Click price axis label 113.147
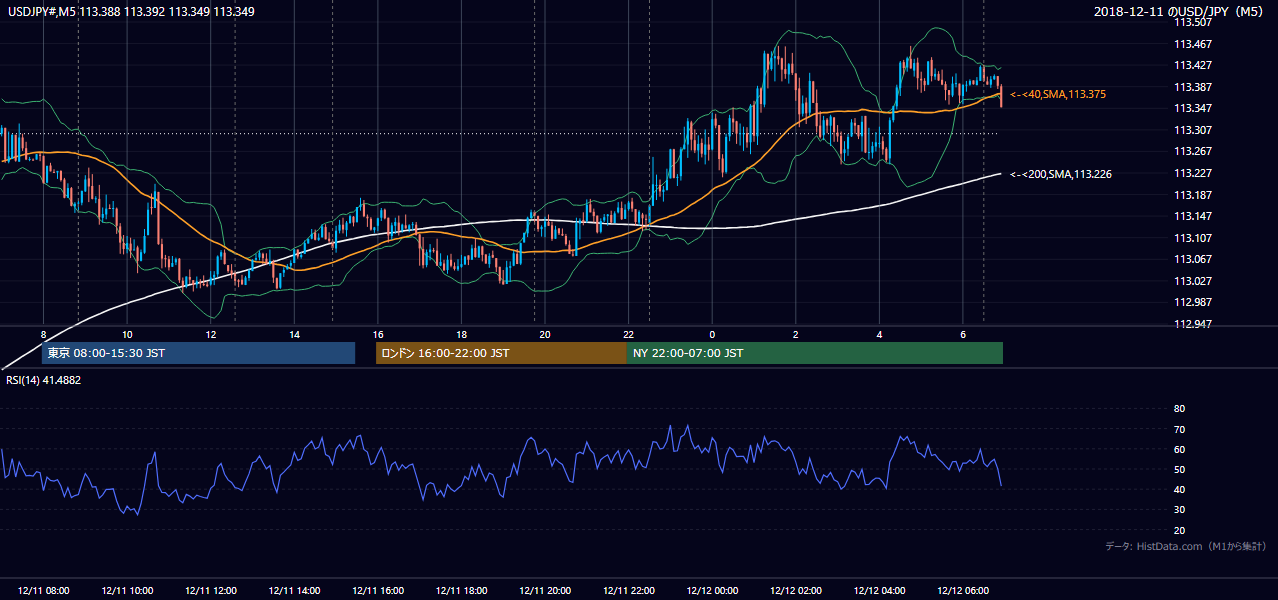 click(x=1193, y=216)
